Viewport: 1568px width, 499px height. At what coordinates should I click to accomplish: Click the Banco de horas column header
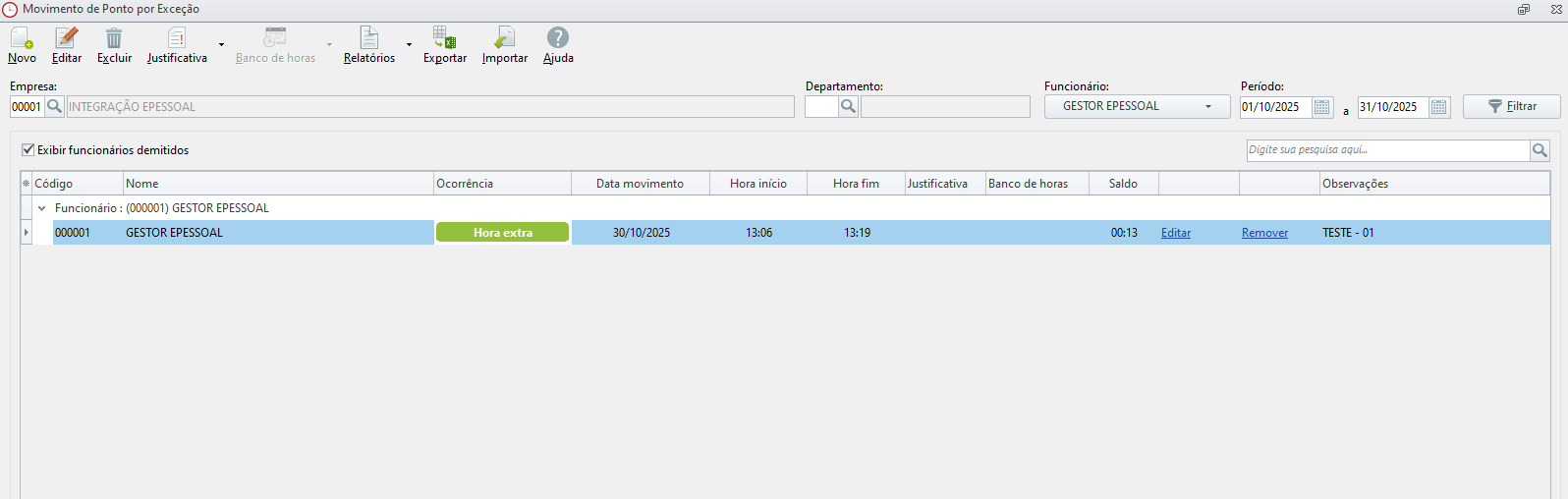pos(1037,184)
